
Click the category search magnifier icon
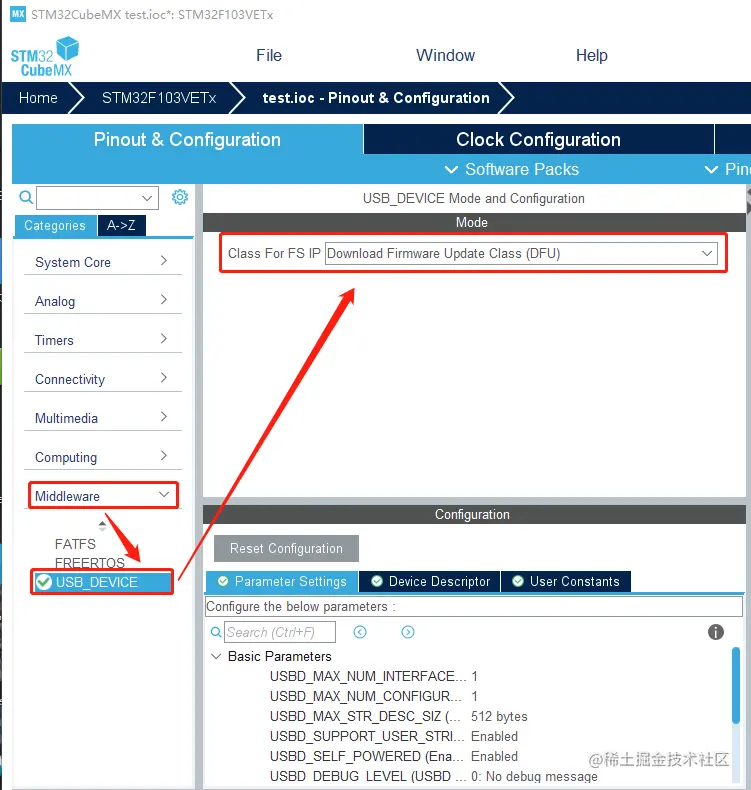(26, 197)
